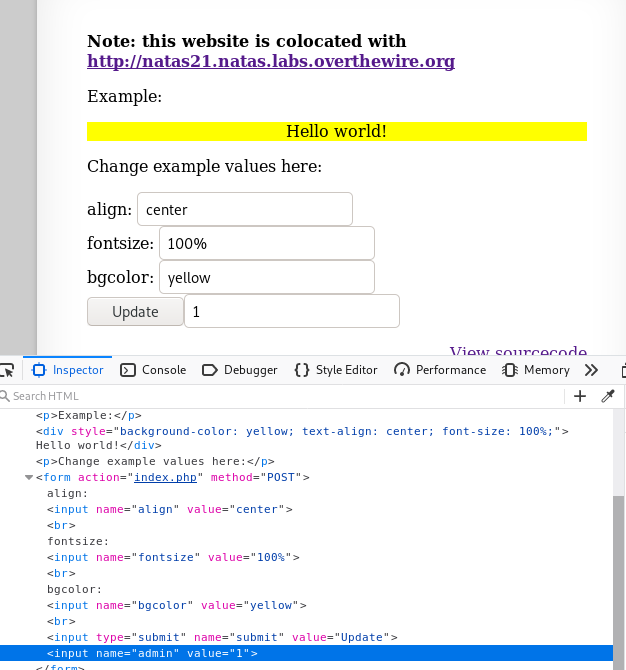Open the index.php action link
Screen dimensions: 626x670
pyautogui.click(x=165, y=477)
